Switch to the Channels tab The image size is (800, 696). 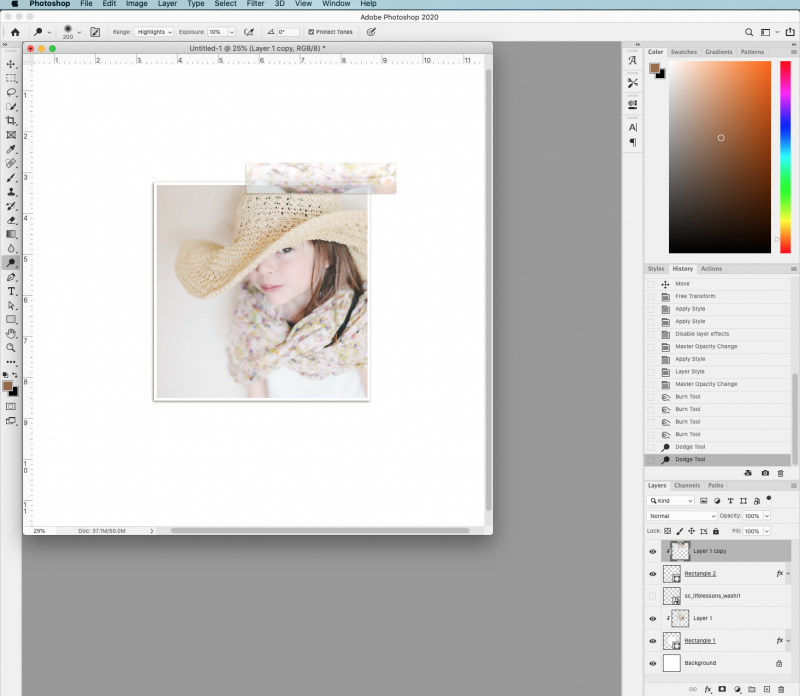click(687, 485)
